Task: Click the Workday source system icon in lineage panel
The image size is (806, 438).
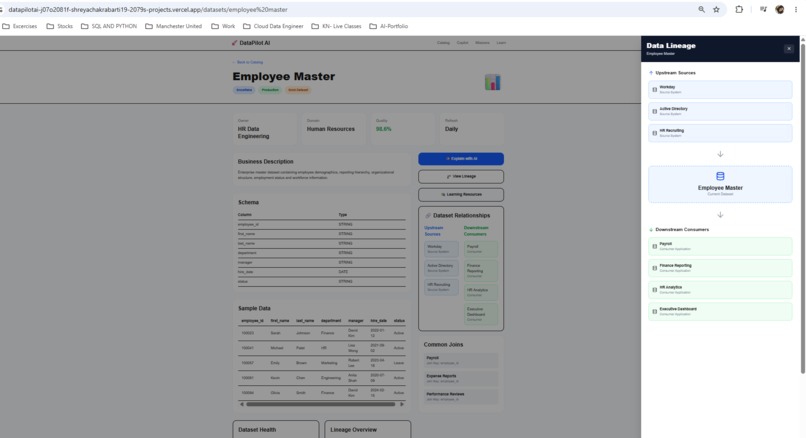Action: (x=654, y=89)
